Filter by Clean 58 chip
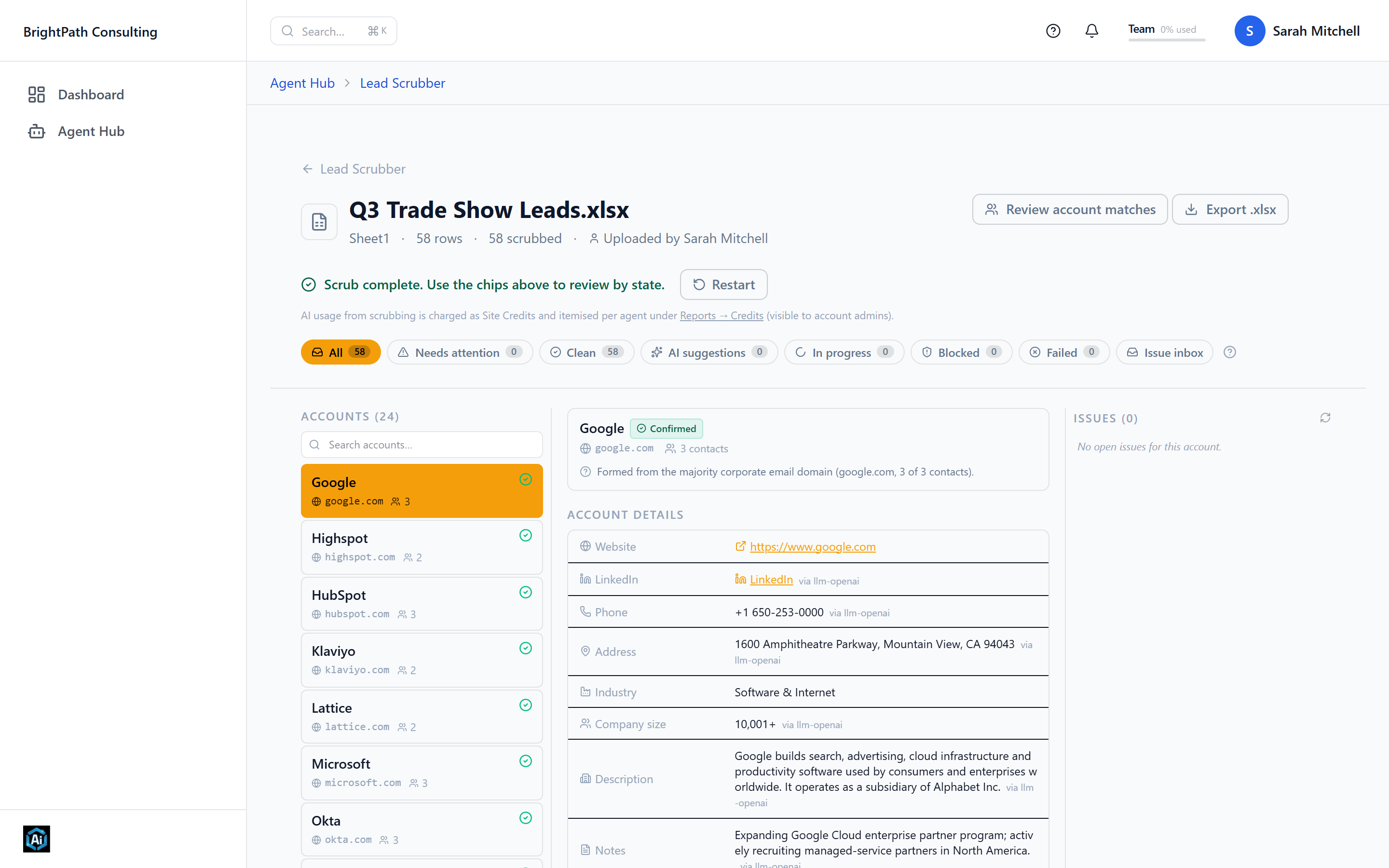 (586, 352)
